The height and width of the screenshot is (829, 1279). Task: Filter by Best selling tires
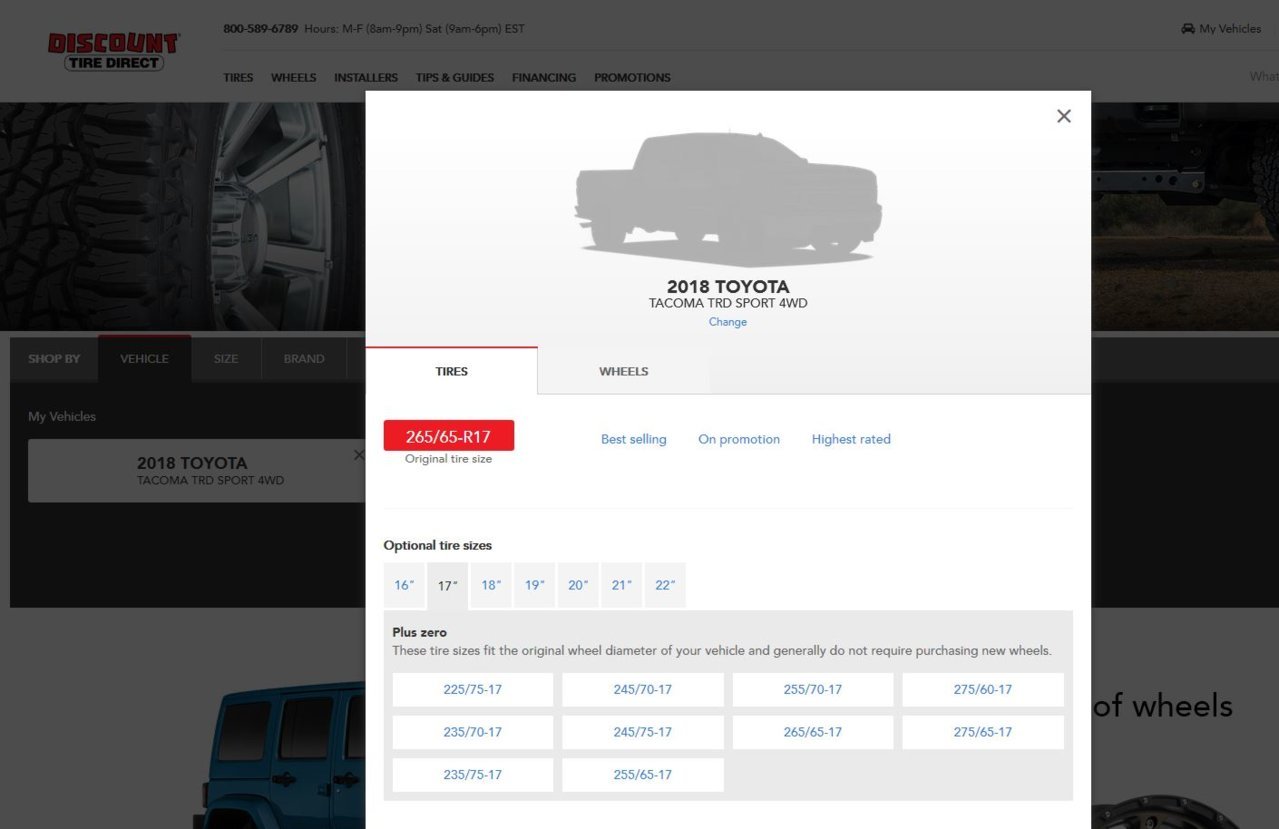pos(634,439)
